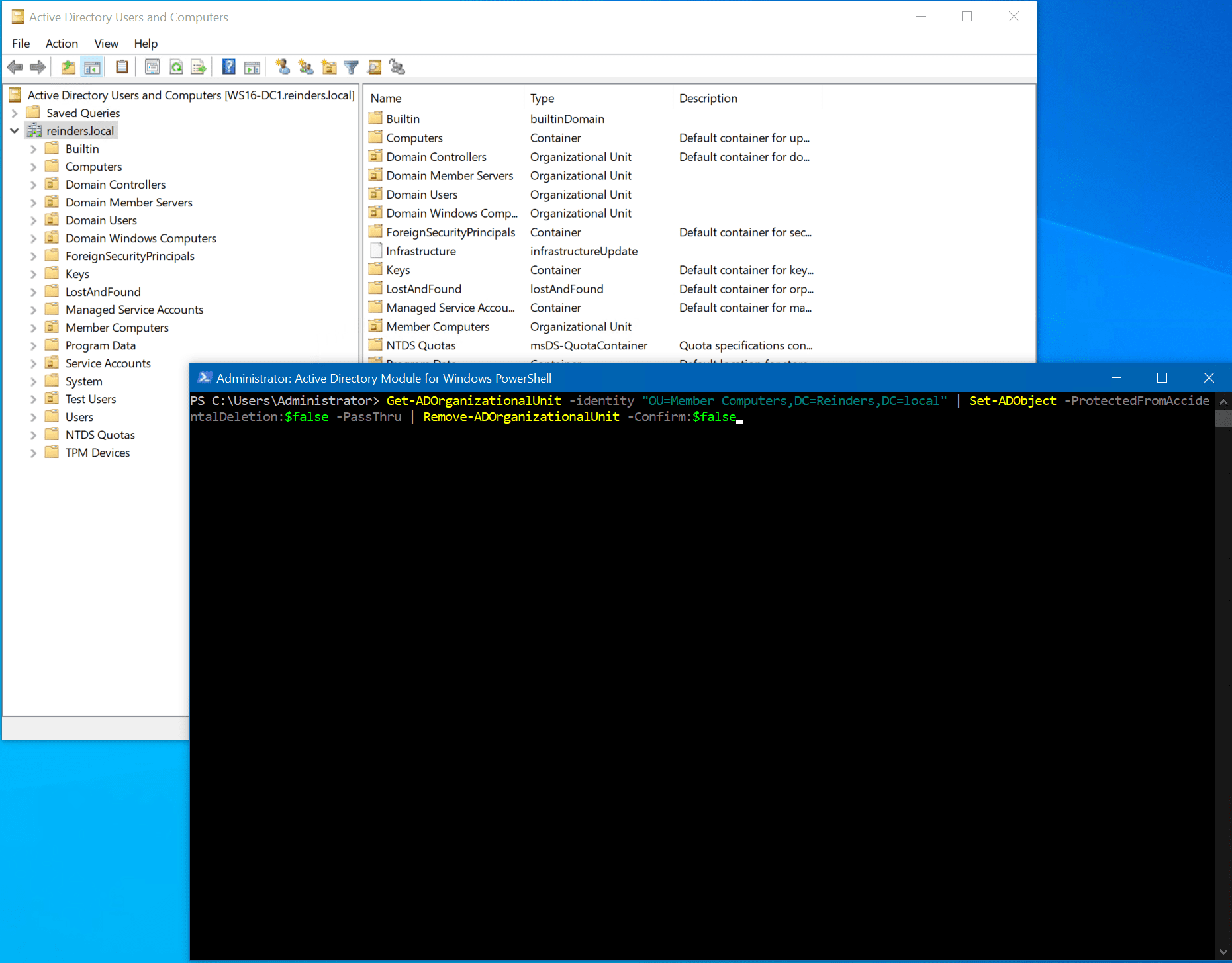
Task: Open the File menu
Action: point(21,43)
